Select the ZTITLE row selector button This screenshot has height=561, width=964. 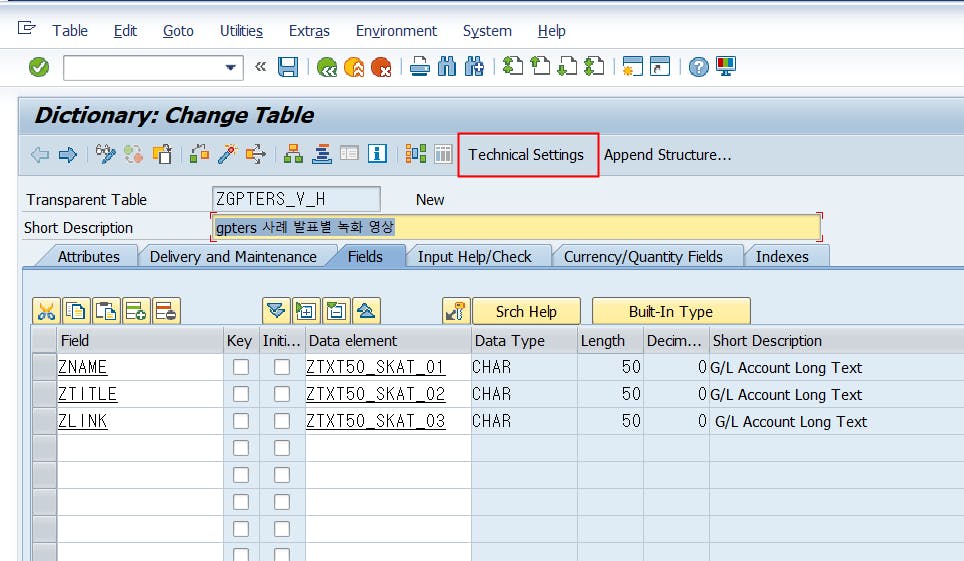(x=44, y=394)
